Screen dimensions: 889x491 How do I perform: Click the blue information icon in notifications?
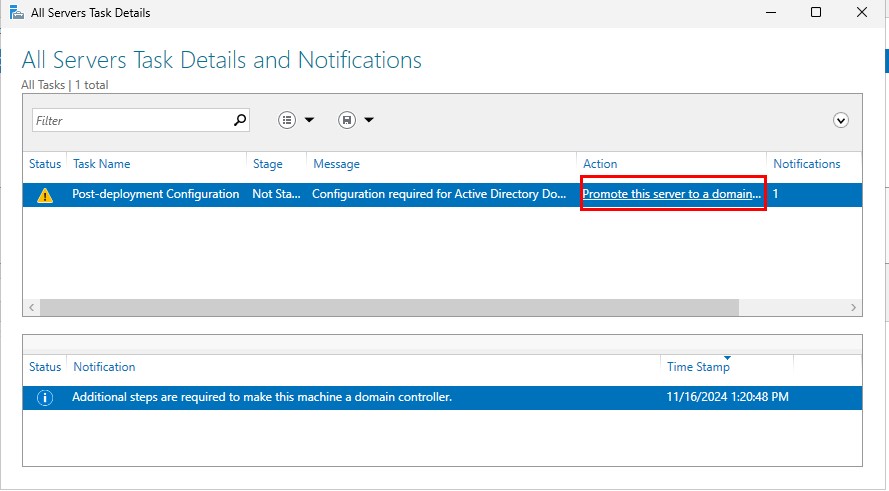(45, 398)
